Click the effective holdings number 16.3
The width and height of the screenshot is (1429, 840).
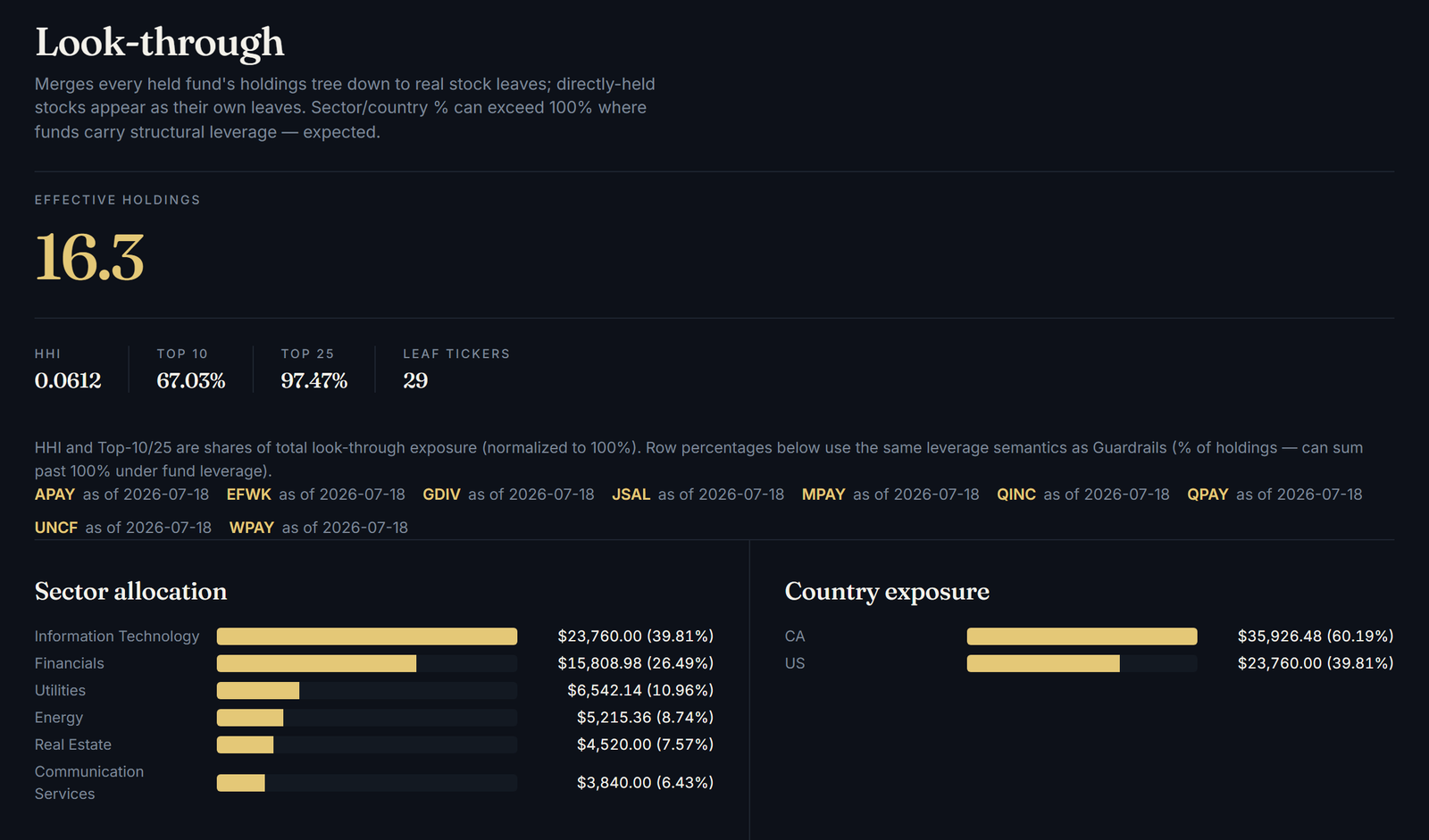(89, 258)
